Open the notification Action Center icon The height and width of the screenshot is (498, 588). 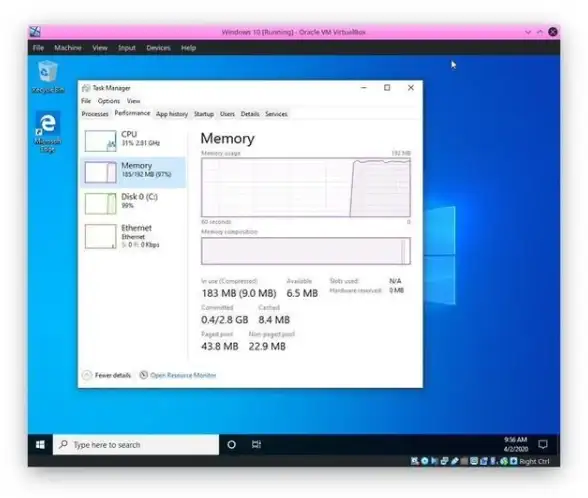coord(543,444)
